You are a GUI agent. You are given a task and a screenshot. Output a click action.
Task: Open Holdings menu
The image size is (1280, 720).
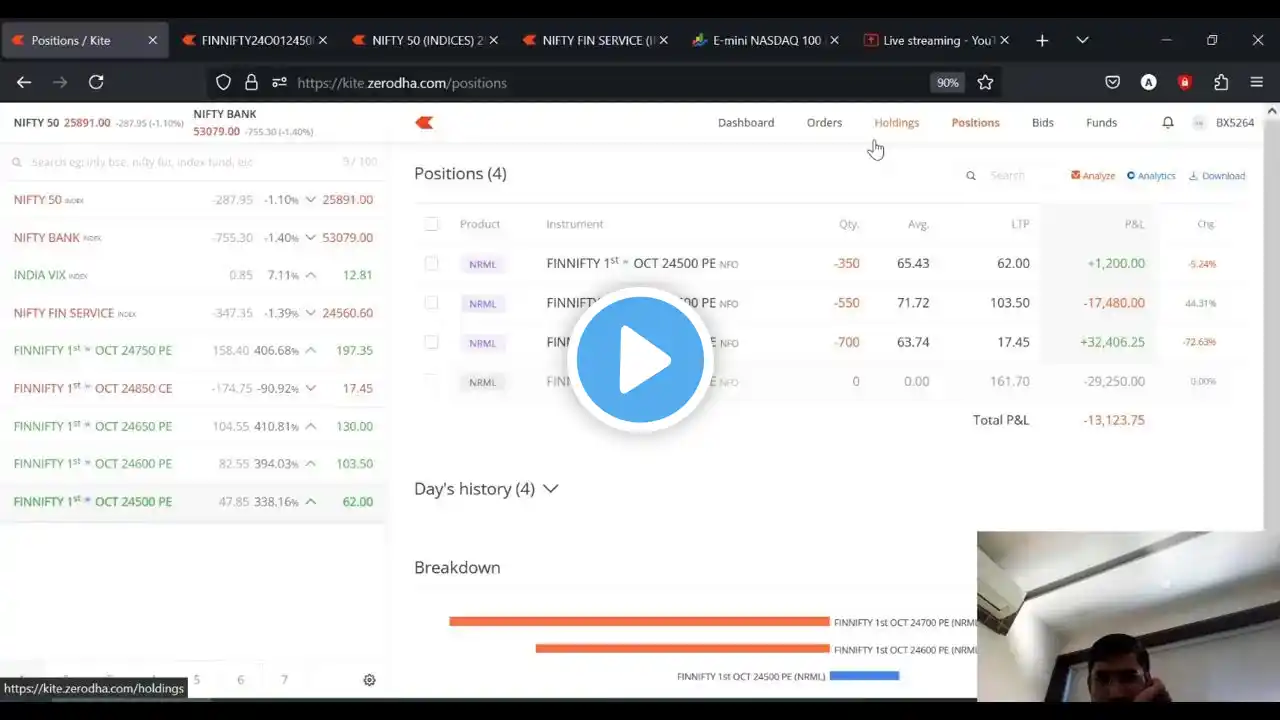[x=896, y=122]
